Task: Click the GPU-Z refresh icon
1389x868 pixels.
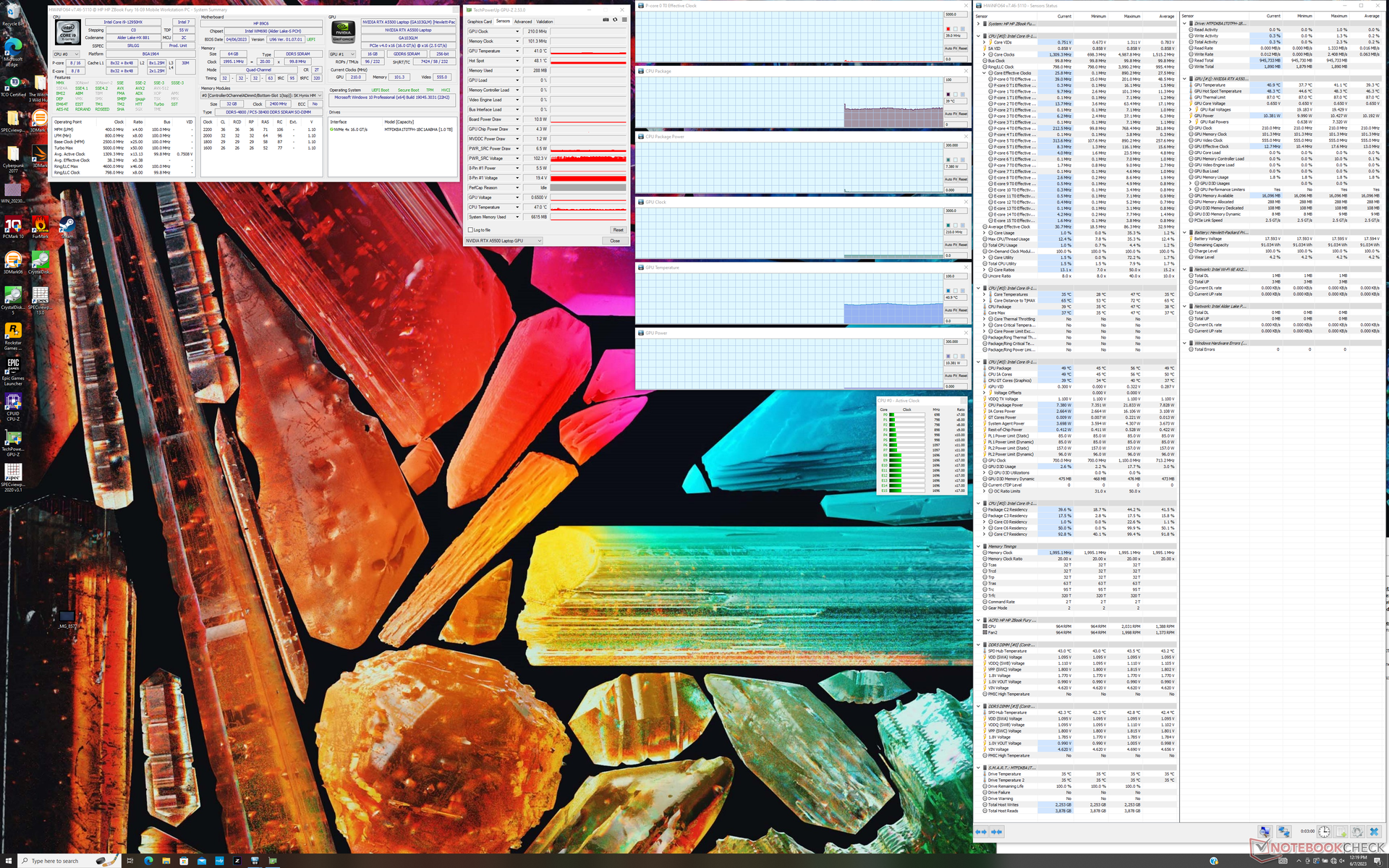Action: 615,20
